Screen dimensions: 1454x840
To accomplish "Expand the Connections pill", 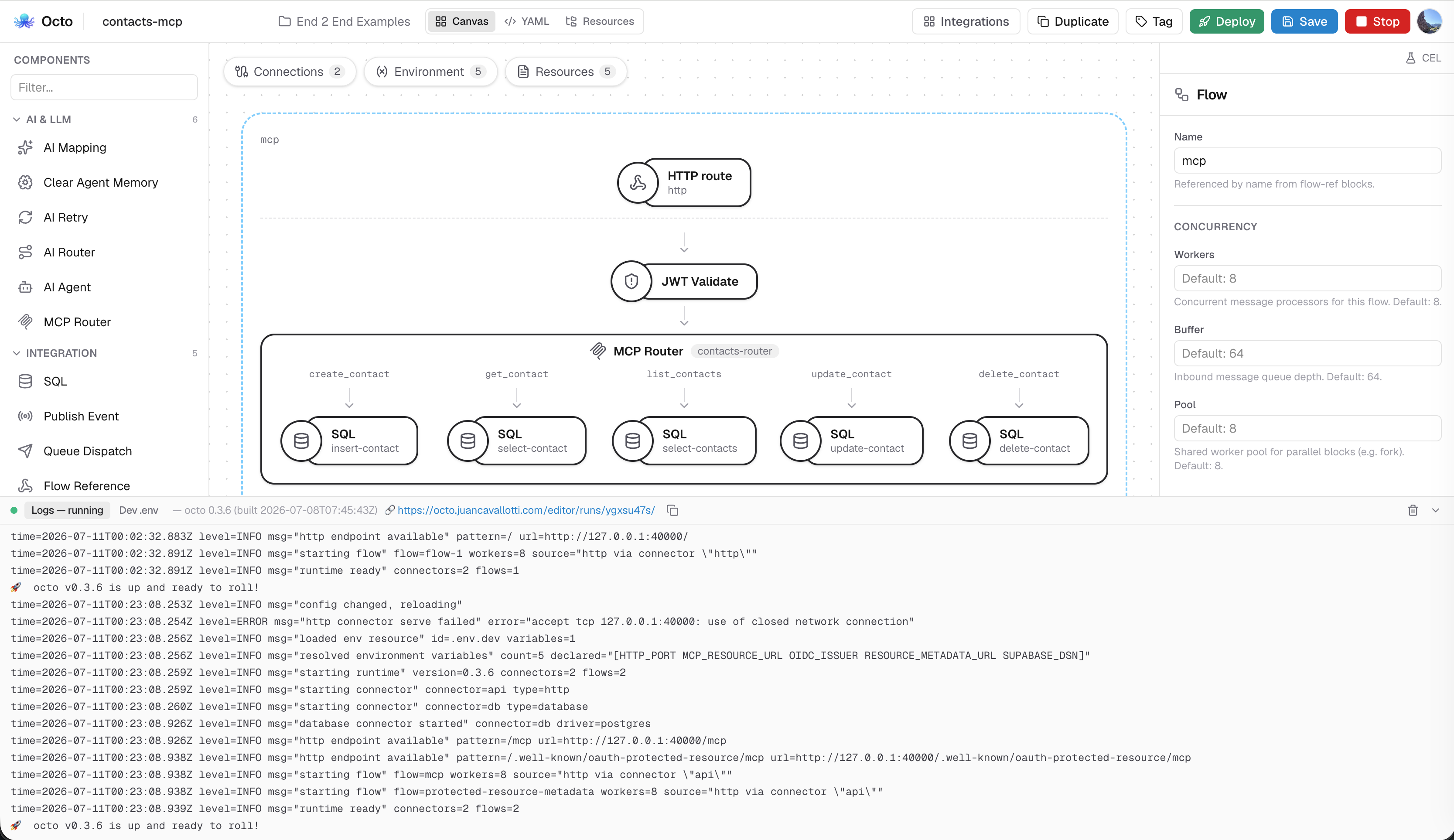I will (x=290, y=72).
